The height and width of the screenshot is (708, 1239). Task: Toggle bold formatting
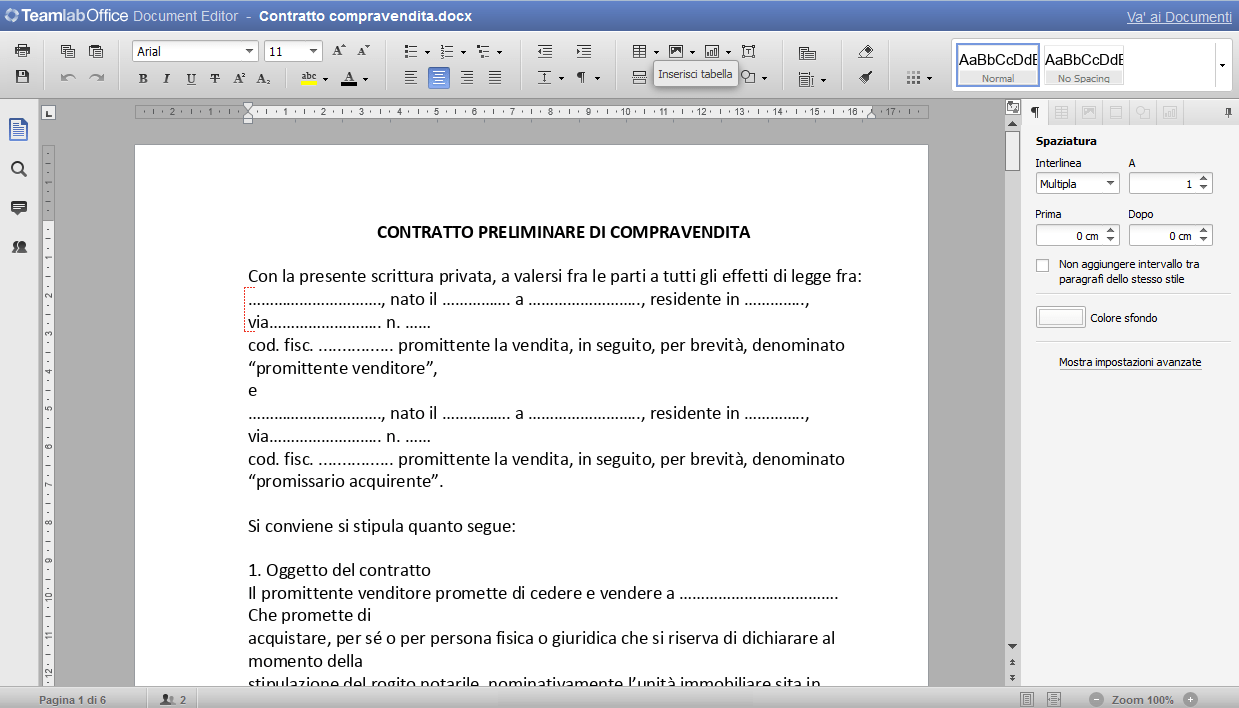143,78
